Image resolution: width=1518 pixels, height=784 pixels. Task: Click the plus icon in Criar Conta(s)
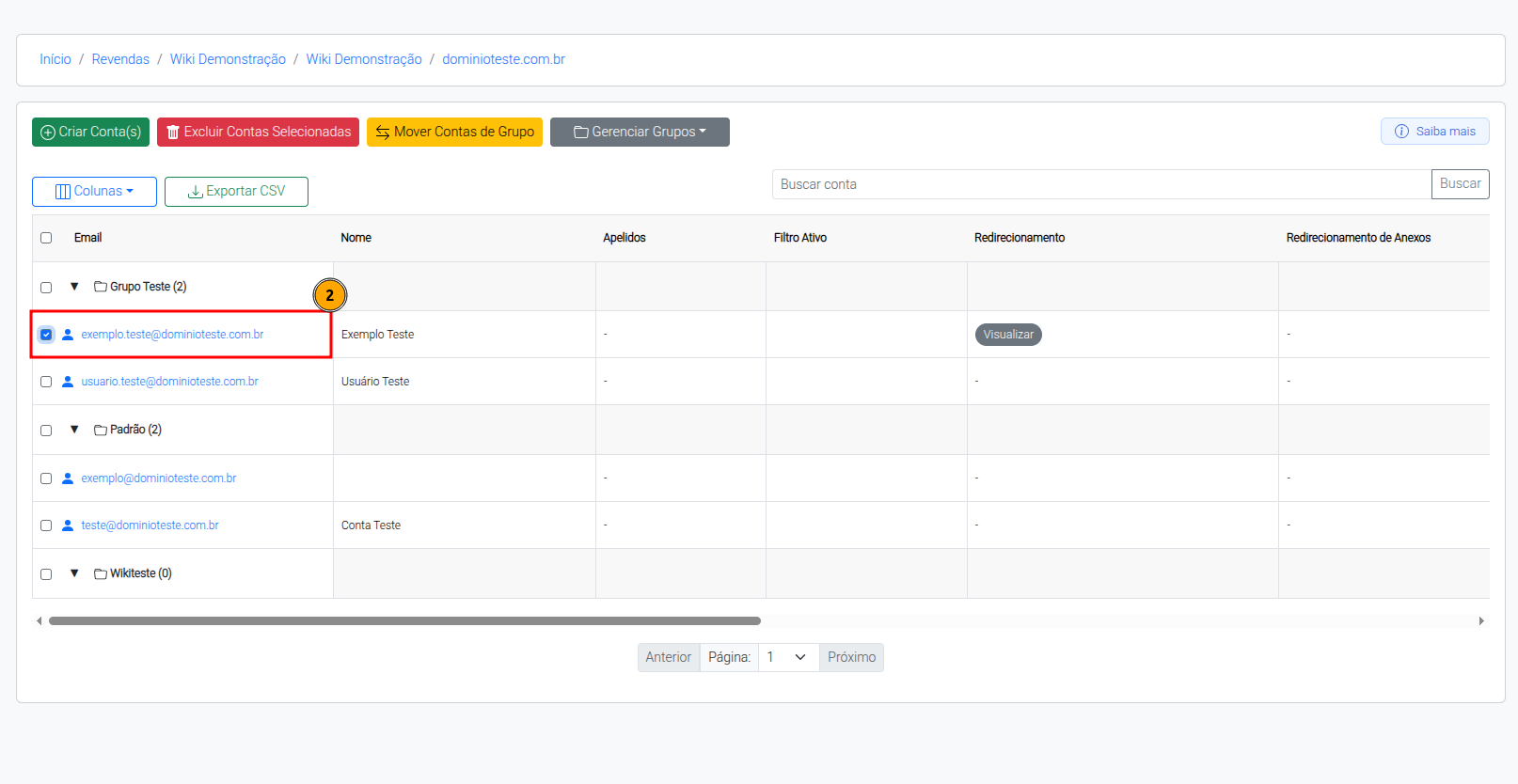pos(48,133)
